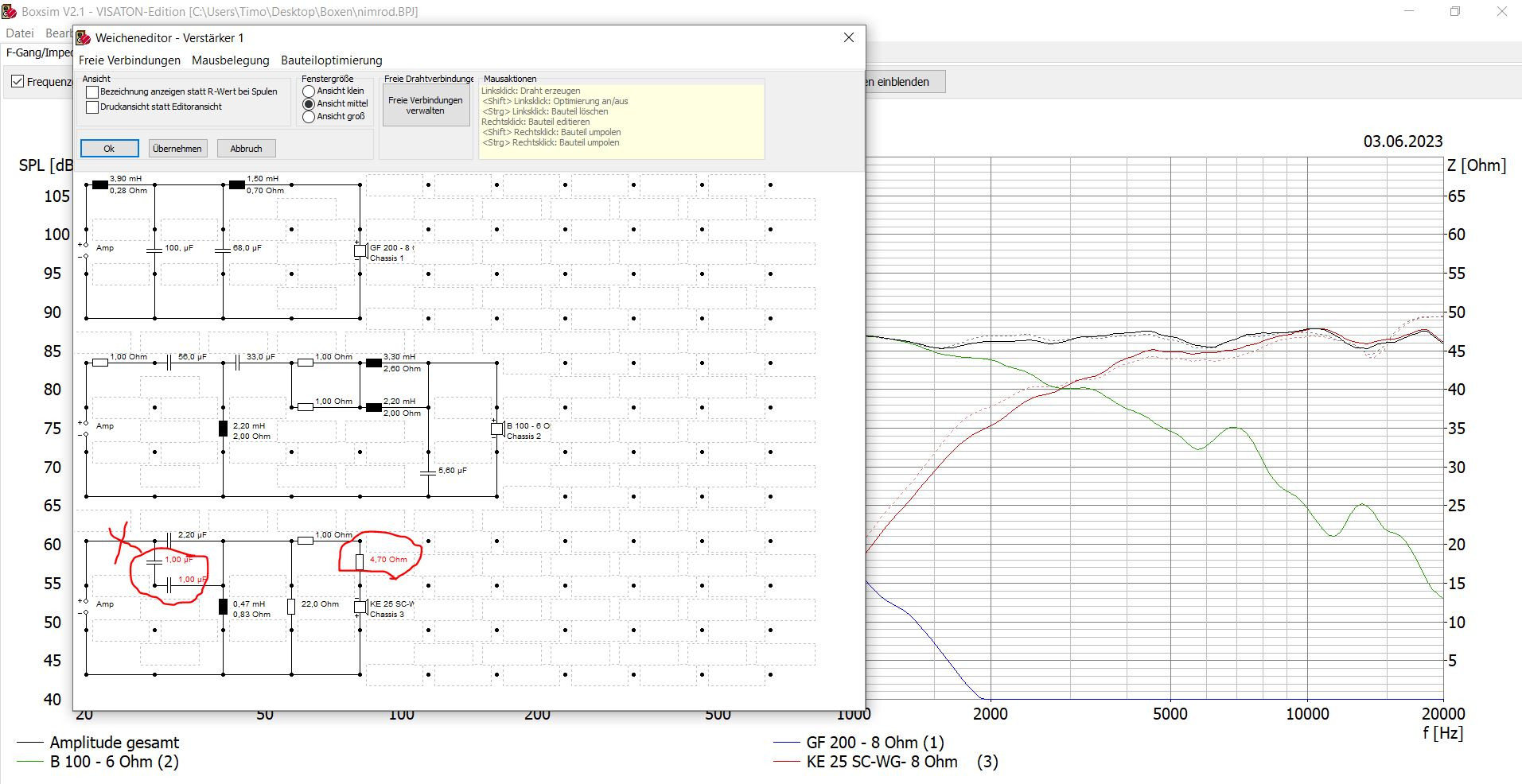Click the 3,90 mH inductor in top circuit
This screenshot has height=784, width=1522.
(x=100, y=185)
